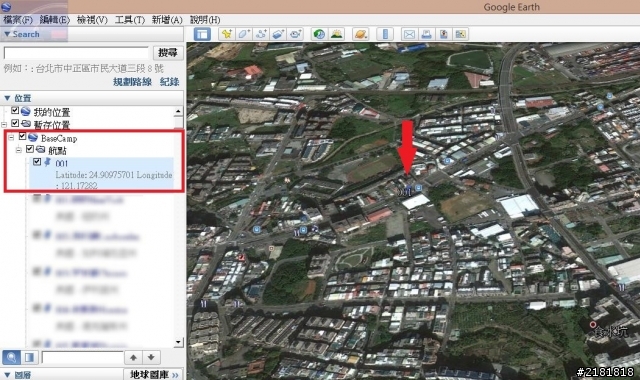Toggle sunlight across the landscape
Image resolution: width=640 pixels, height=380 pixels.
337,34
